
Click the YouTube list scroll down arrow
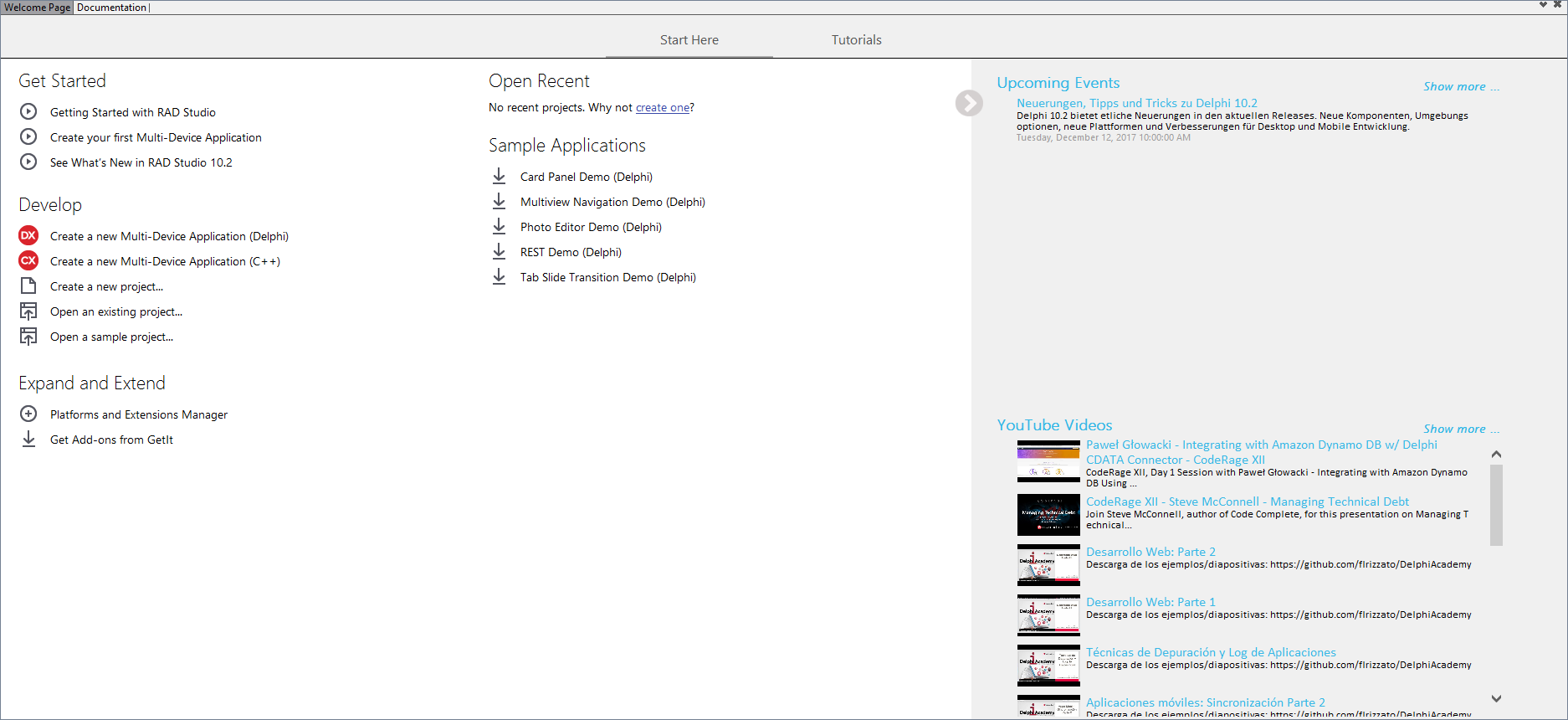[x=1496, y=698]
